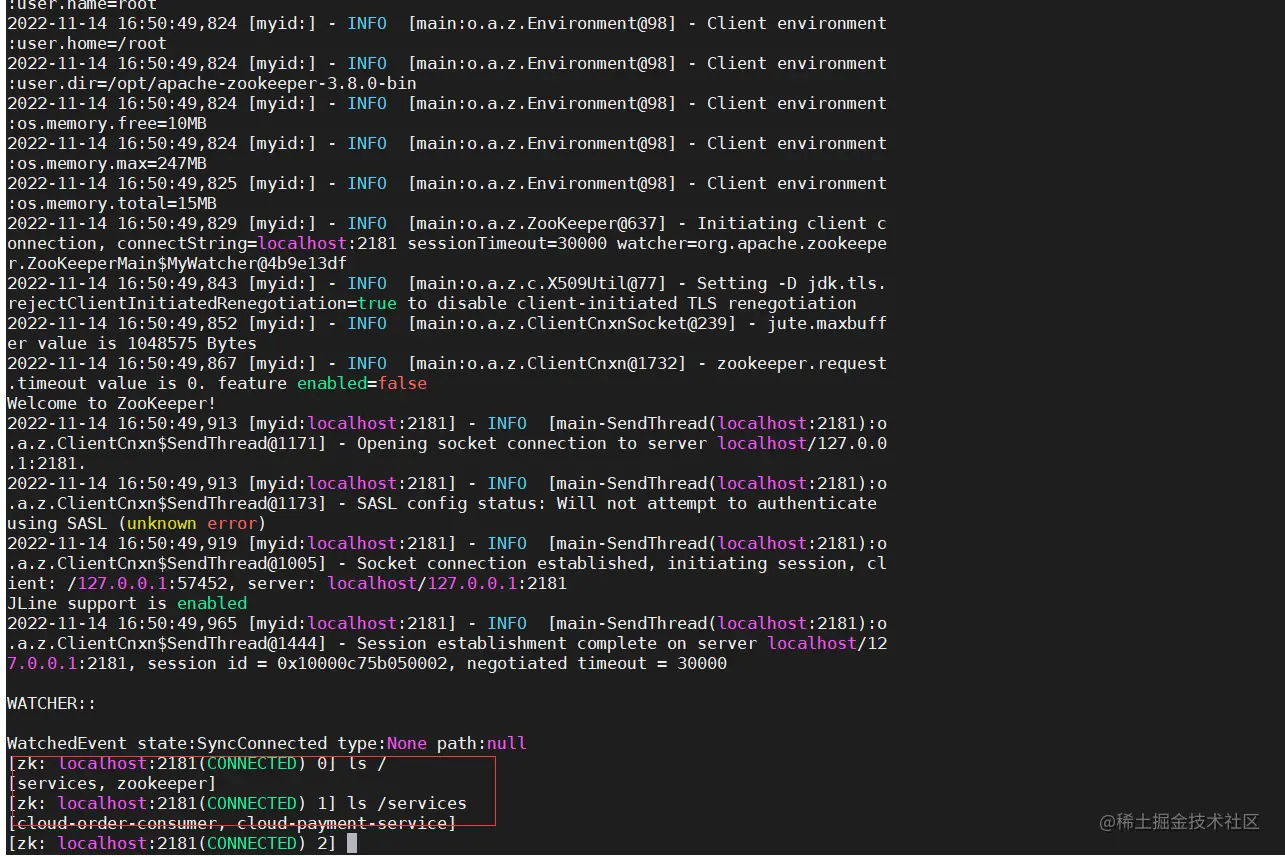Click 'connectString=localhost:2181' text
The width and height of the screenshot is (1285, 857).
point(257,243)
